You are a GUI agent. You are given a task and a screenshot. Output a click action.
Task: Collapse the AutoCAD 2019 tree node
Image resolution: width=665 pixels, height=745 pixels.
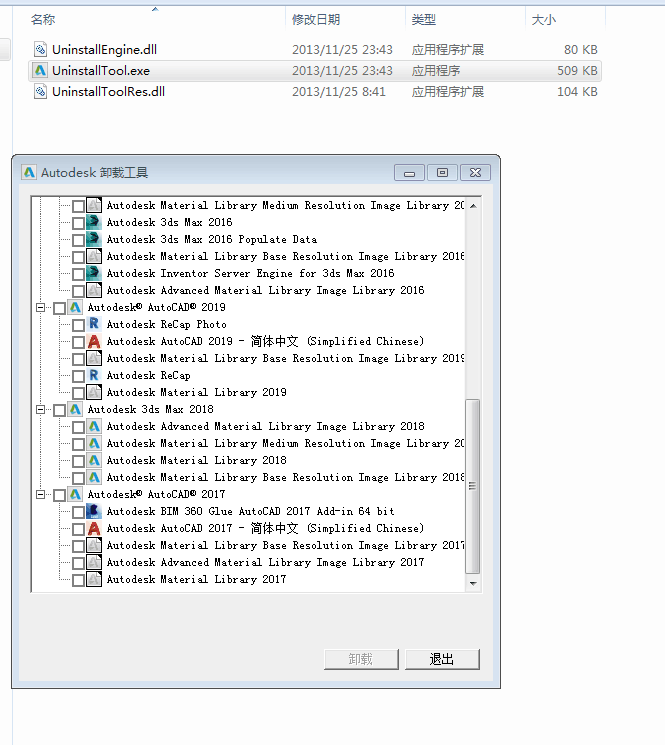tap(41, 307)
